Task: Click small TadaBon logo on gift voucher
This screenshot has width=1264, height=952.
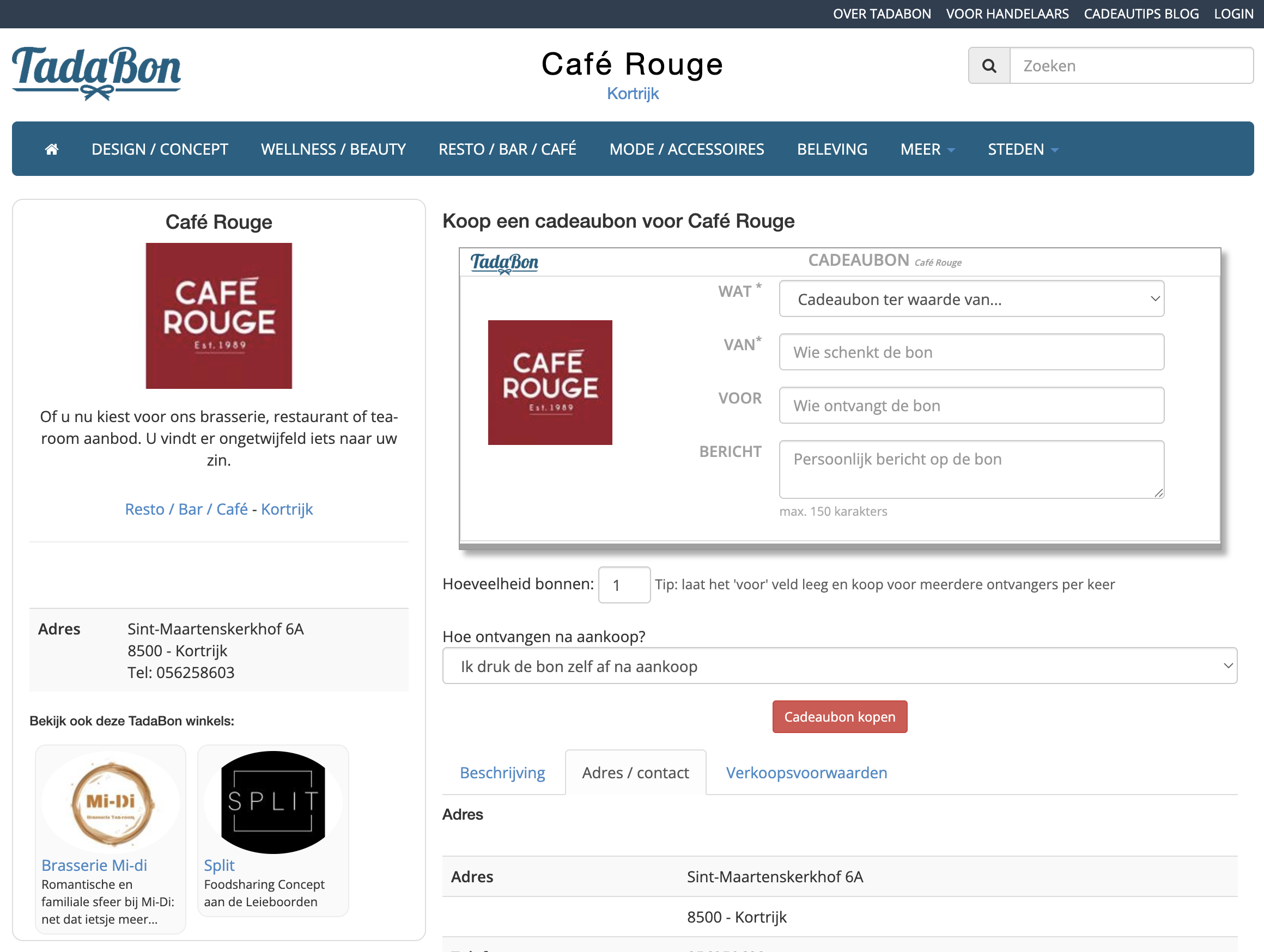Action: click(x=504, y=262)
